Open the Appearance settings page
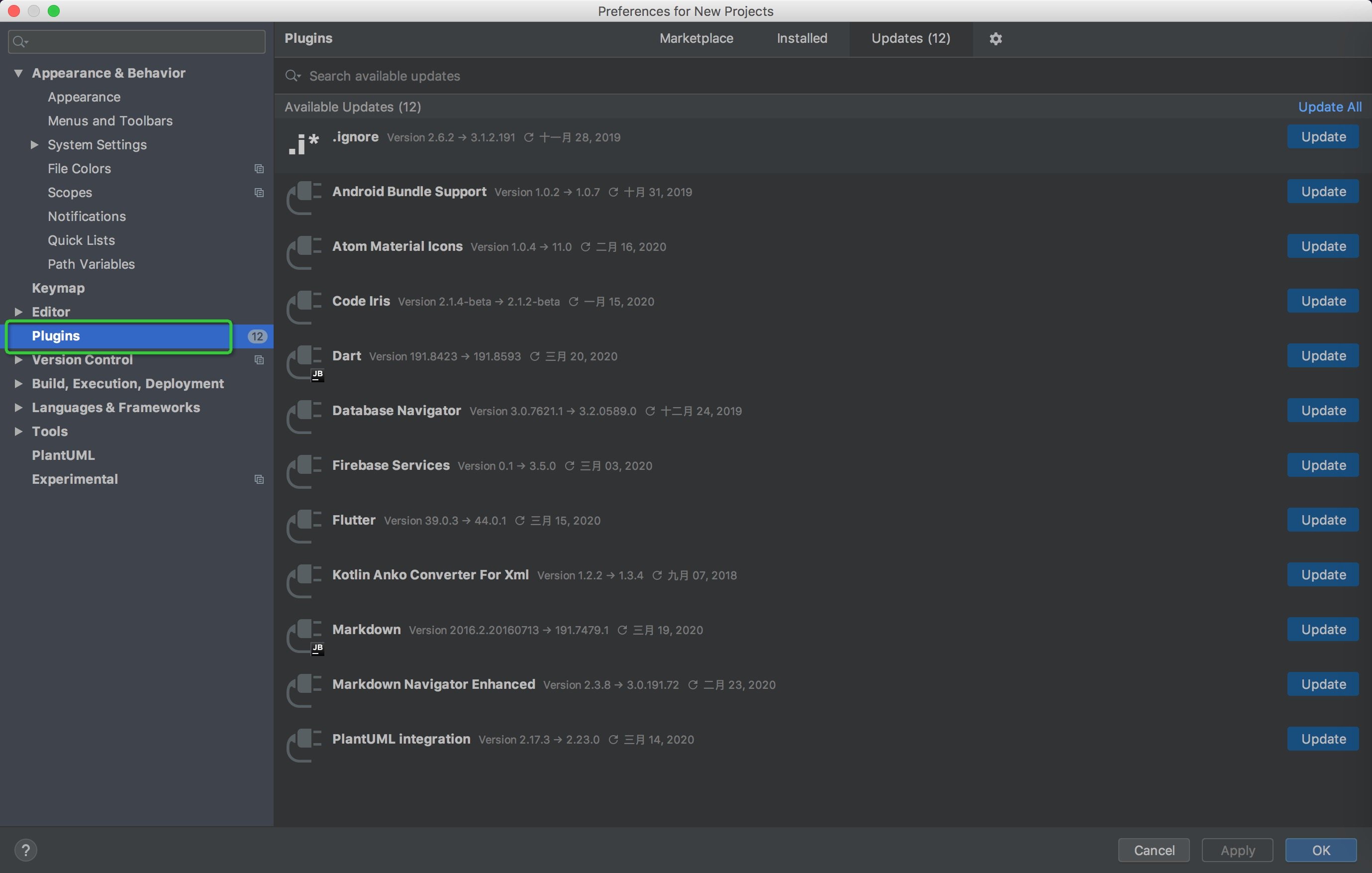 (x=84, y=97)
